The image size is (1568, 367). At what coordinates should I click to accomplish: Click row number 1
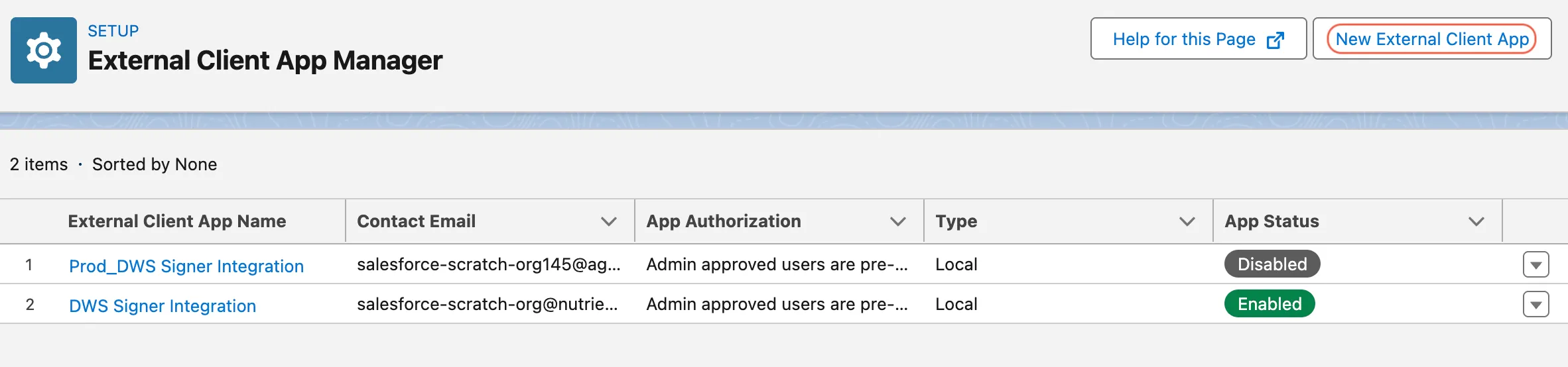coord(29,265)
